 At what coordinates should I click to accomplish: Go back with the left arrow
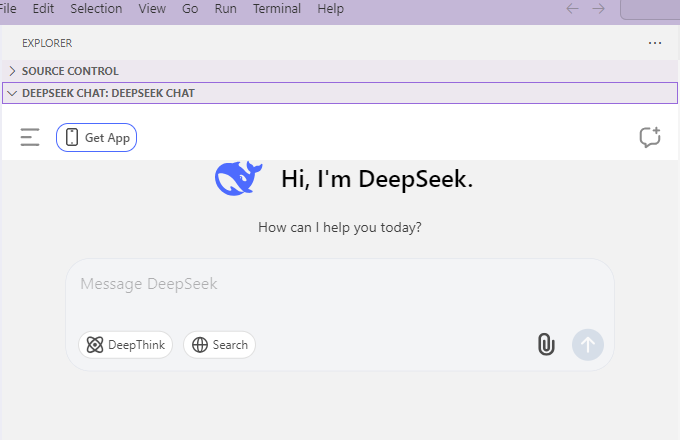pos(572,9)
